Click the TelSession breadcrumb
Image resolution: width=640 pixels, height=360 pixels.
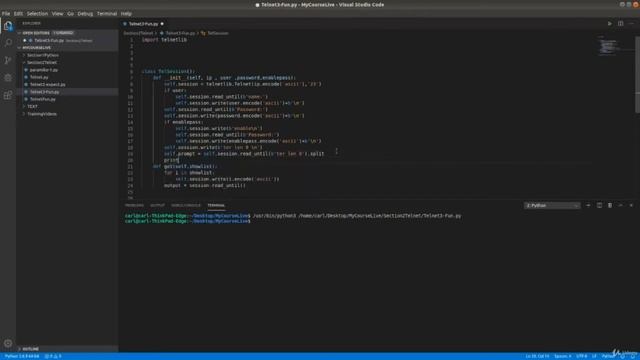tap(215, 33)
